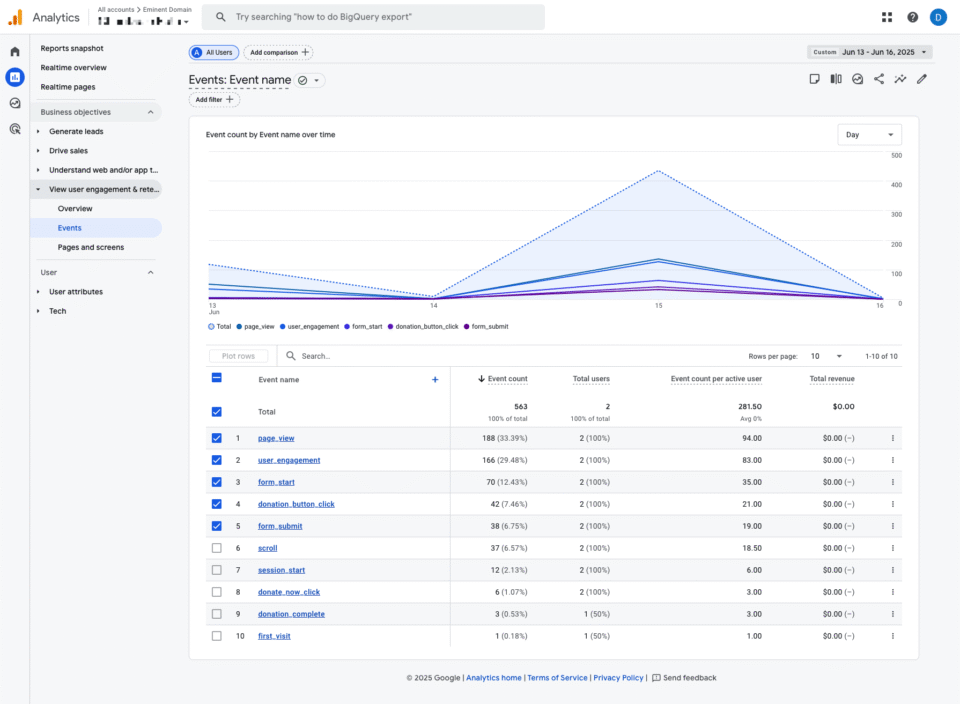Open row menu for form_start
This screenshot has width=960, height=704.
[893, 482]
